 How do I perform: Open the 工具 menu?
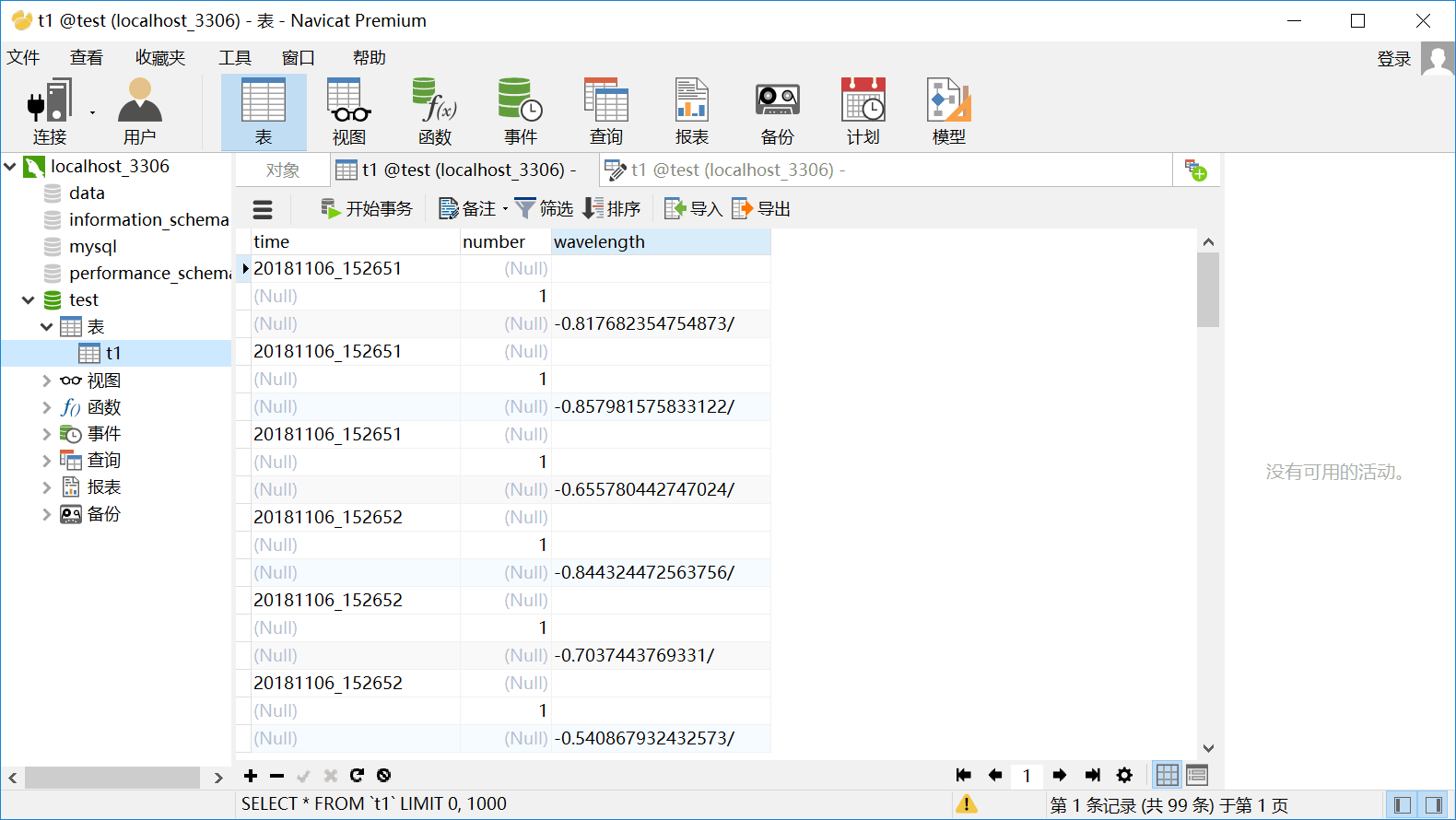point(235,58)
